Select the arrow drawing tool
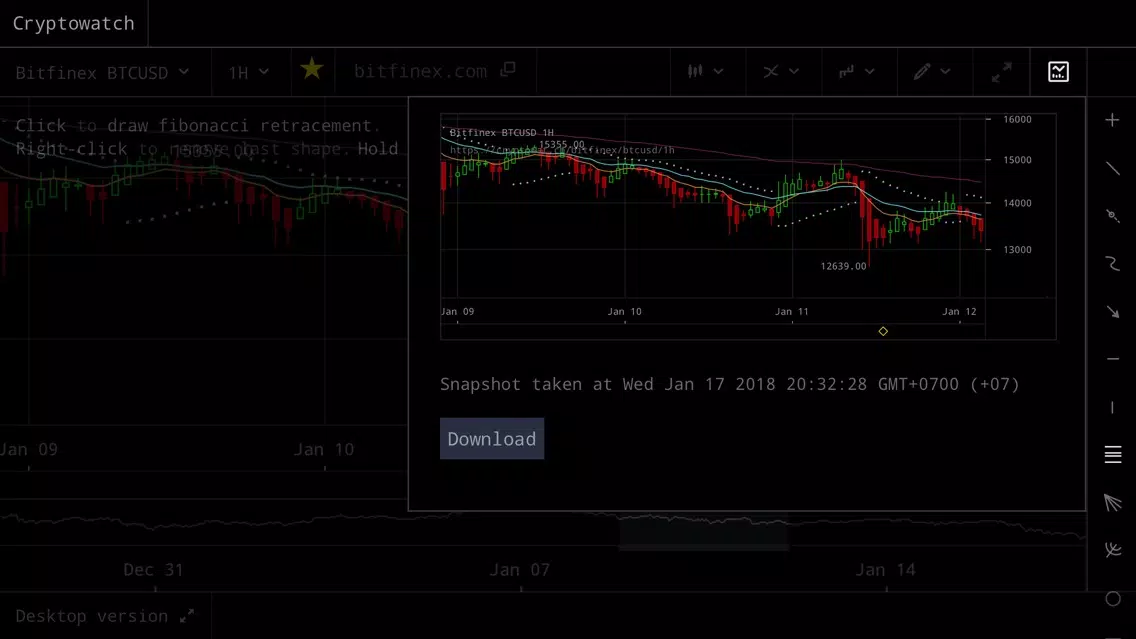 pyautogui.click(x=1112, y=312)
